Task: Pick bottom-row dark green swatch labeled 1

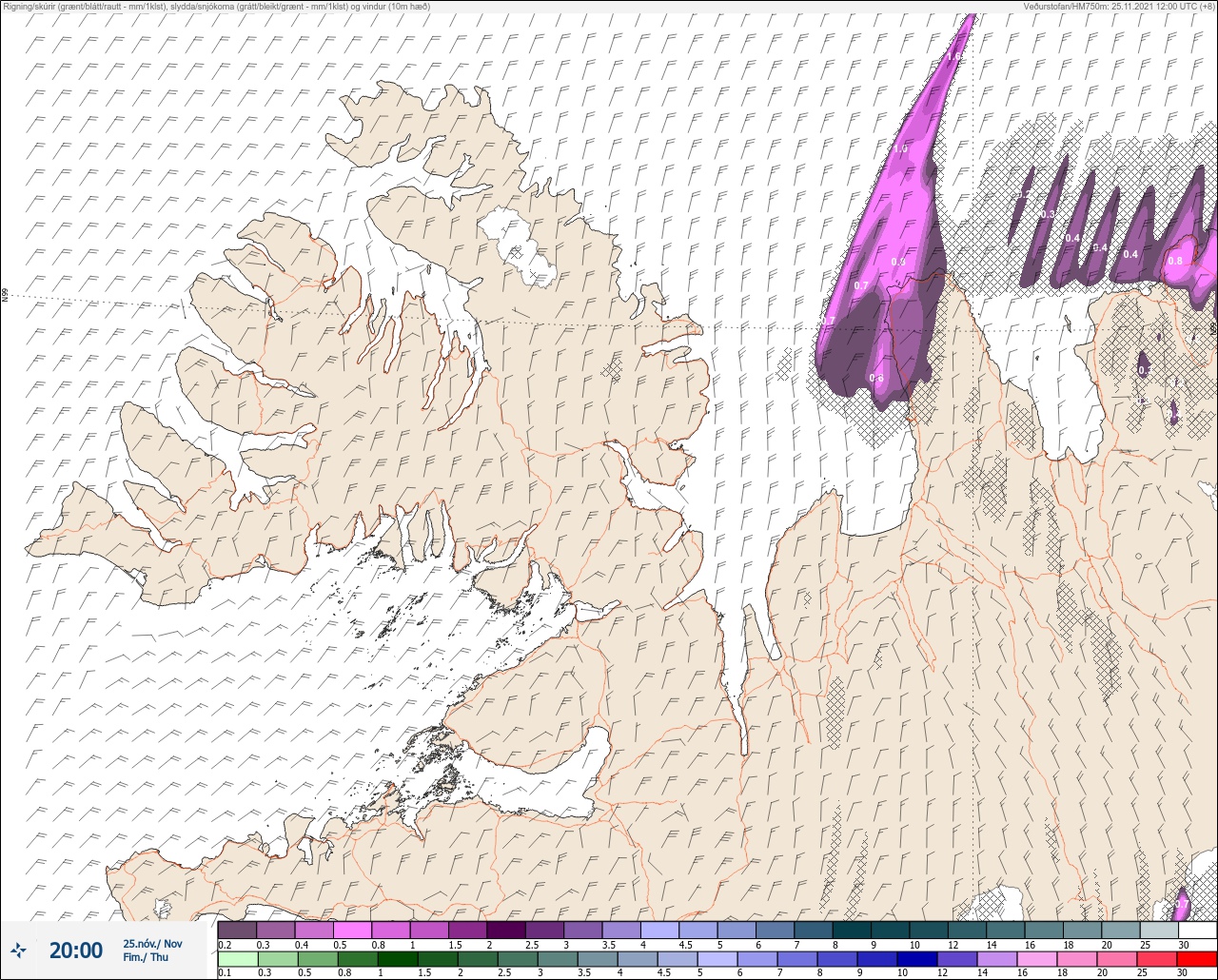Action: (397, 959)
